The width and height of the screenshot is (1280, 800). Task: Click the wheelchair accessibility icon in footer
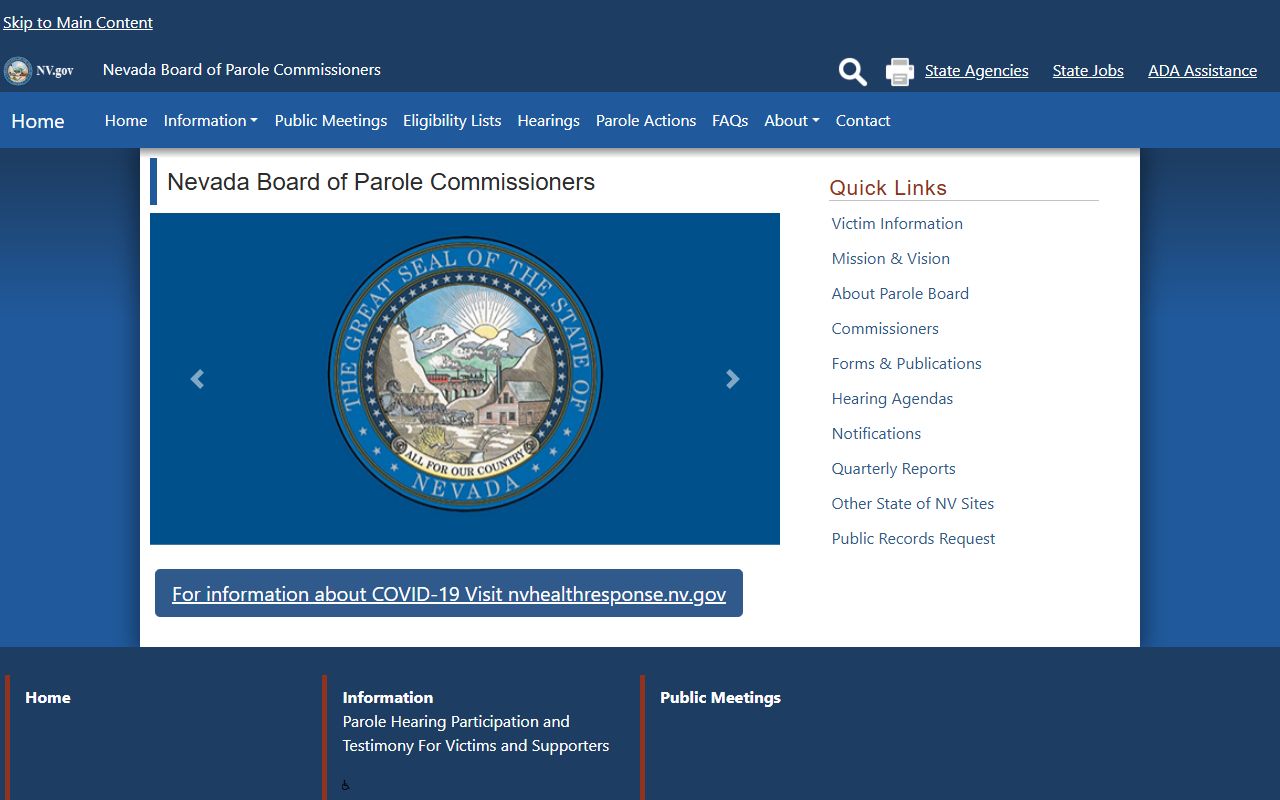point(346,785)
